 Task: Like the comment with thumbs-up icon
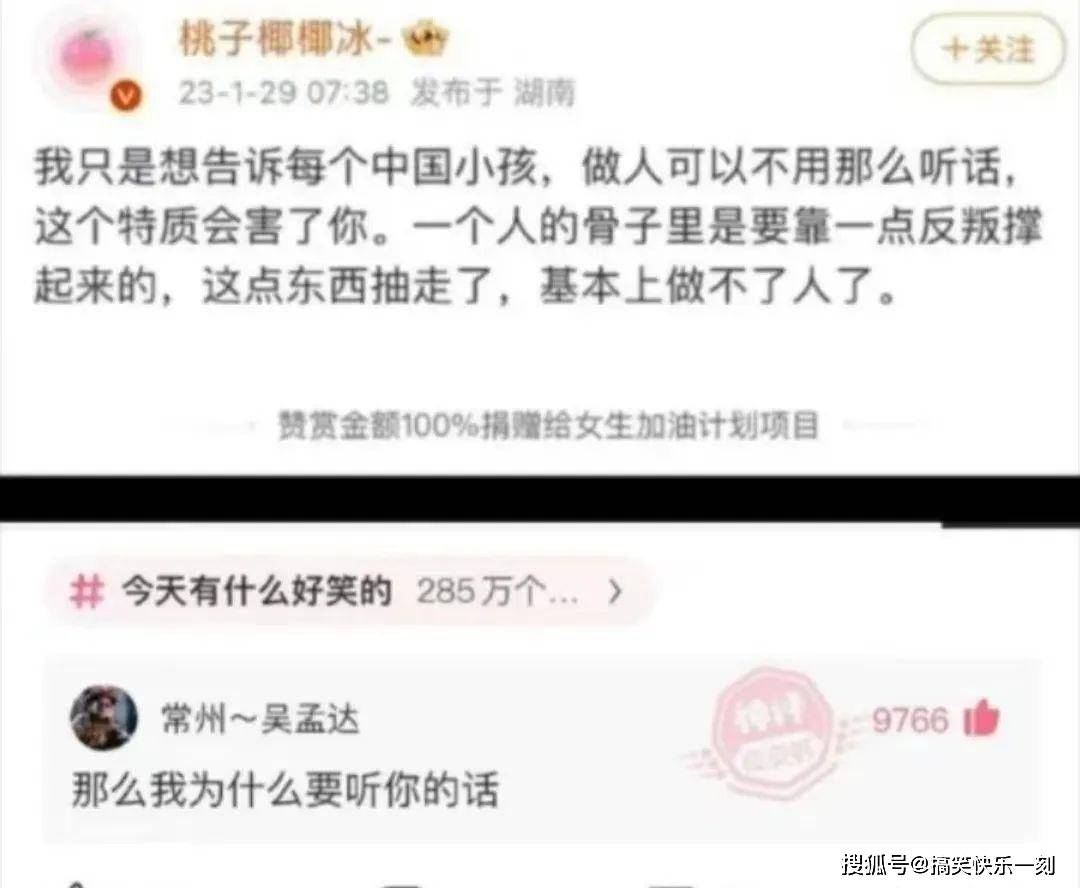[982, 719]
